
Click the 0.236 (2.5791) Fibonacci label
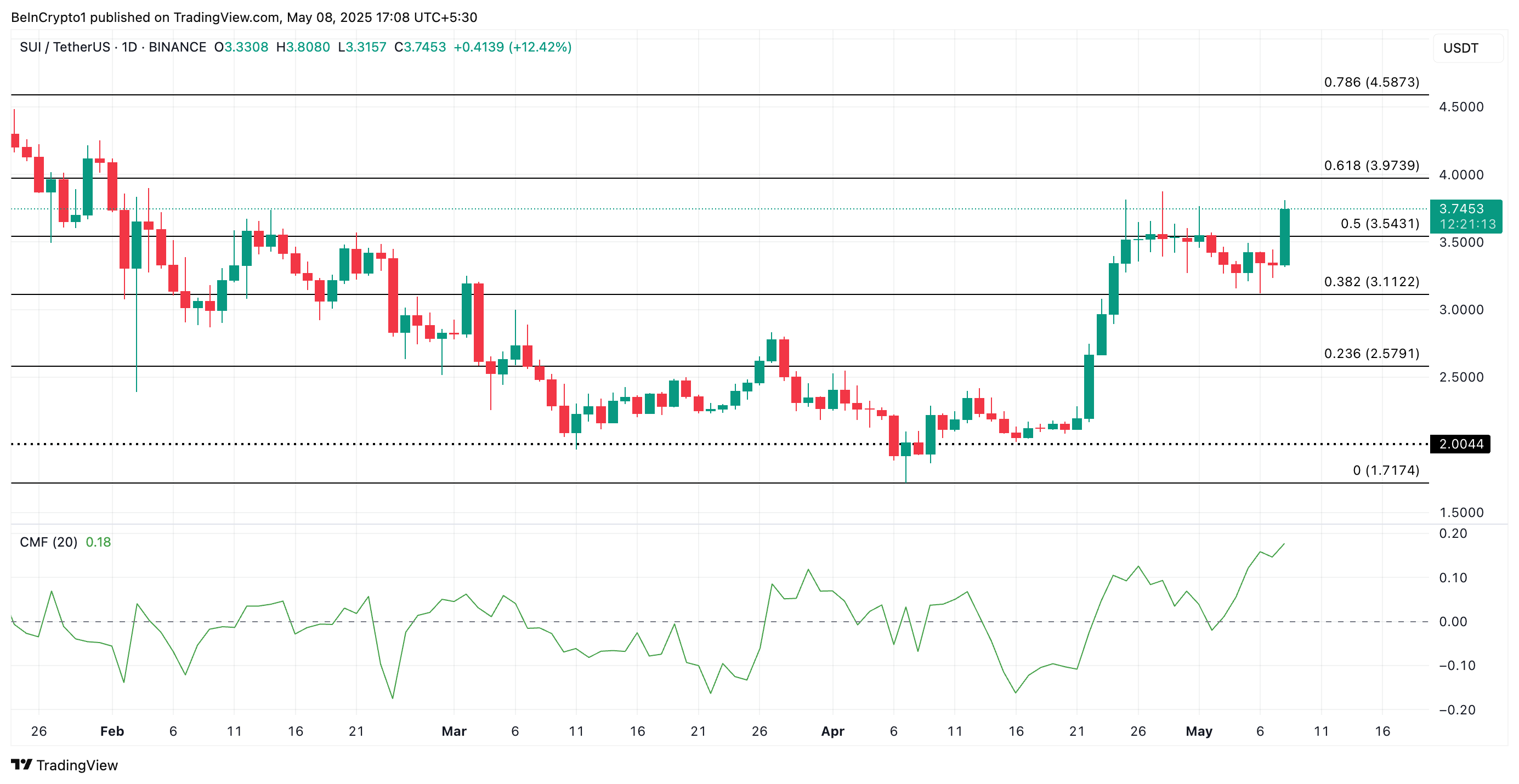point(1371,353)
